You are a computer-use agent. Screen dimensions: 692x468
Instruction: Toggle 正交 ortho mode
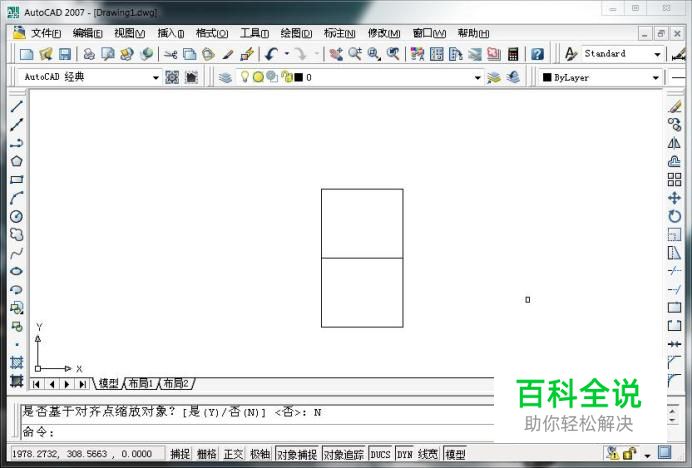[x=233, y=454]
